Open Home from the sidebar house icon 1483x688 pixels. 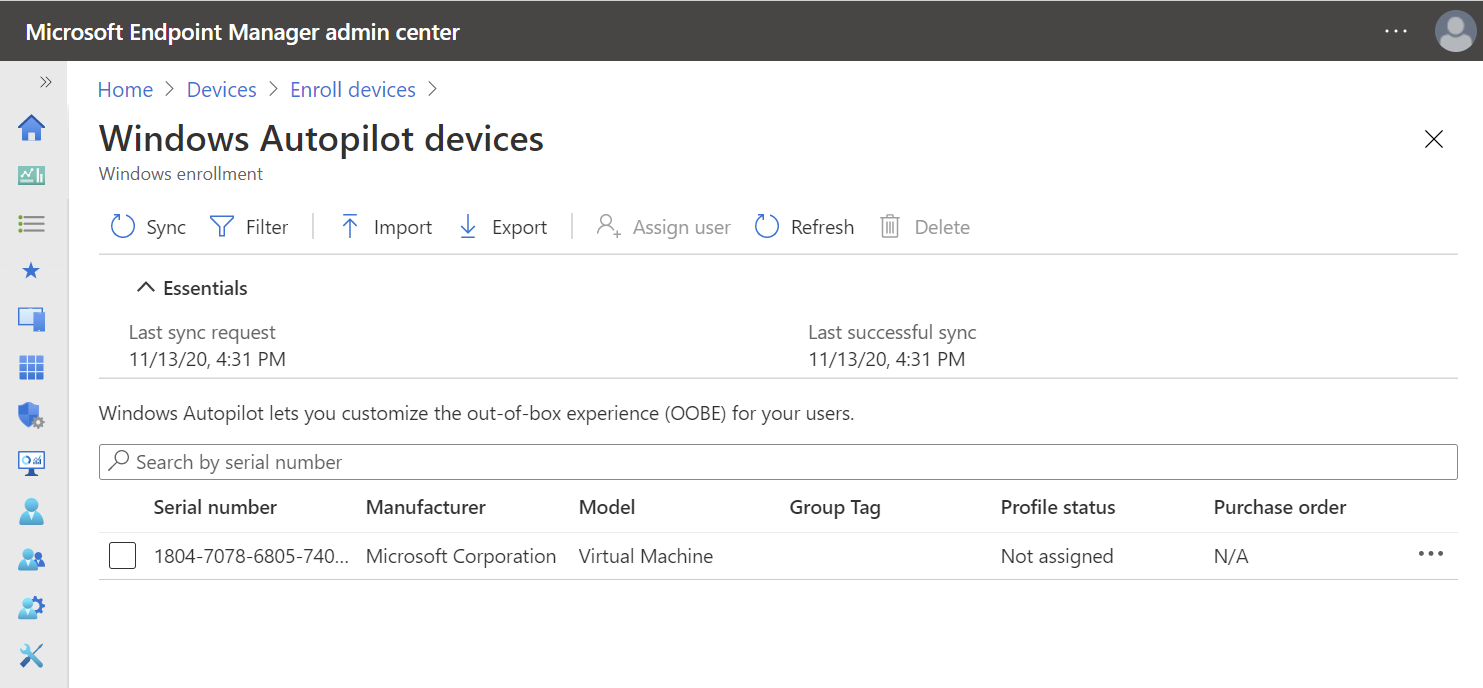tap(32, 128)
